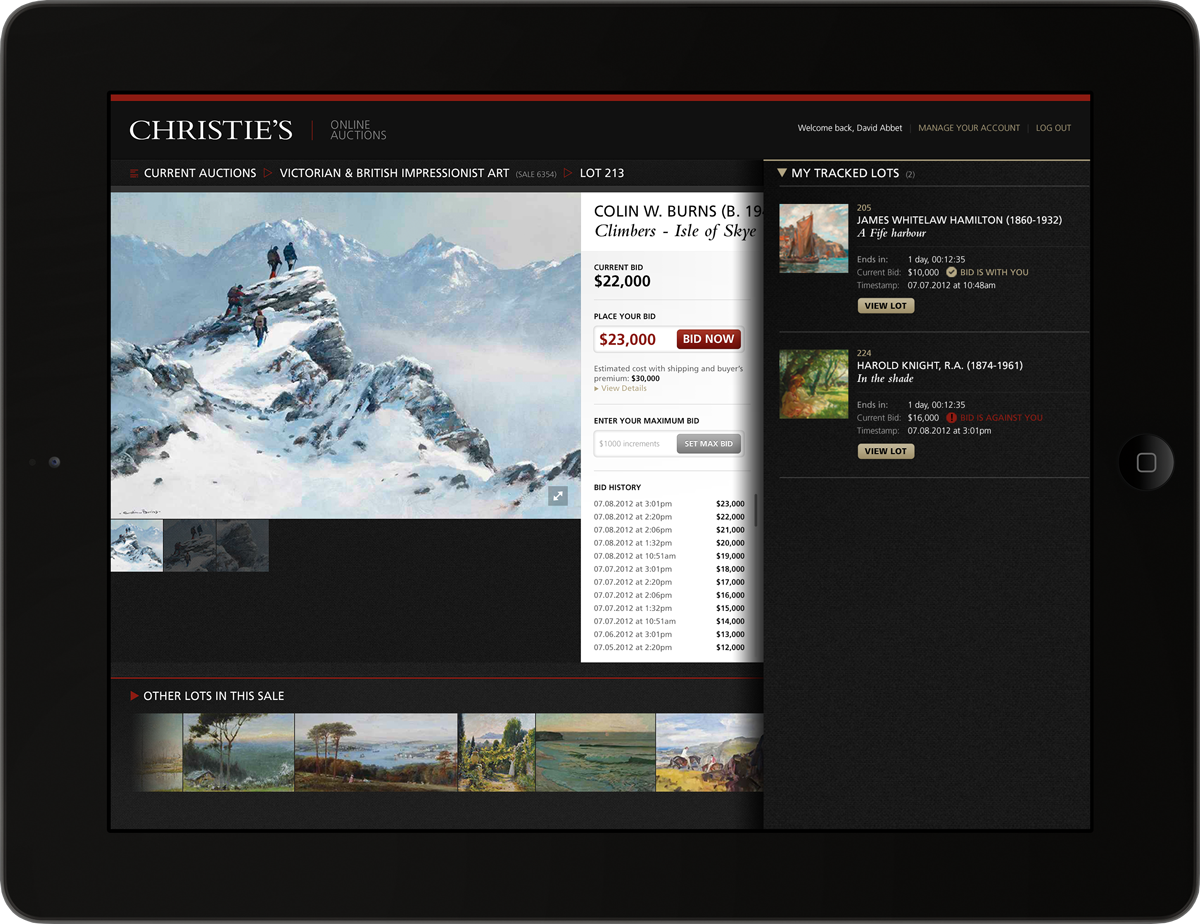1200x924 pixels.
Task: Click the Set Max Bid button
Action: click(709, 444)
